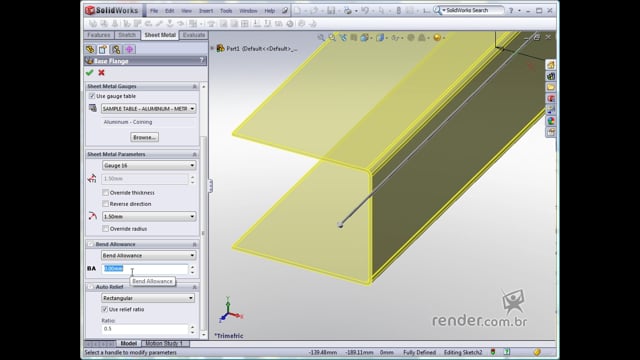The image size is (640, 360).
Task: Uncheck Use gauge table checkbox
Action: [x=92, y=96]
